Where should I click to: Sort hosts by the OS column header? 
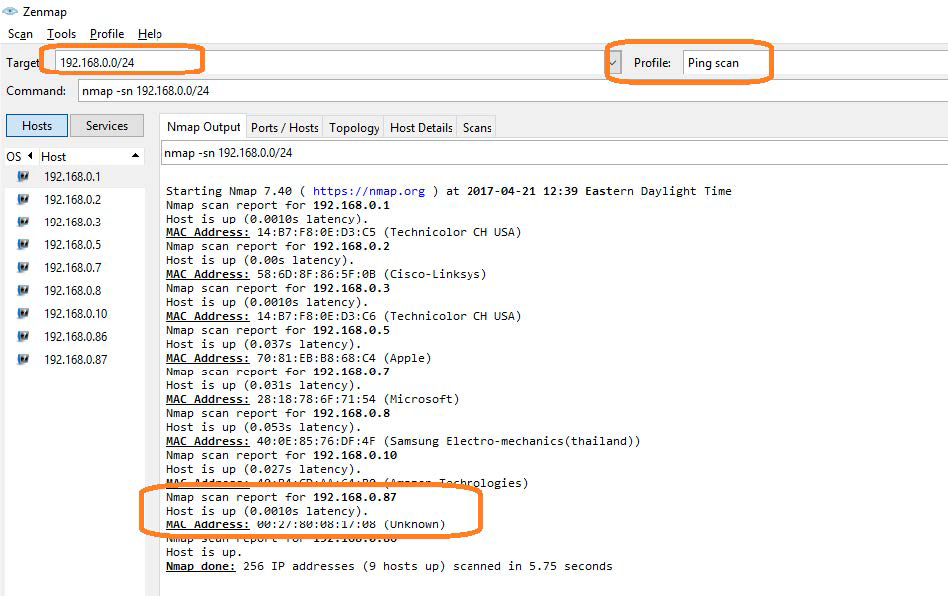[17, 156]
